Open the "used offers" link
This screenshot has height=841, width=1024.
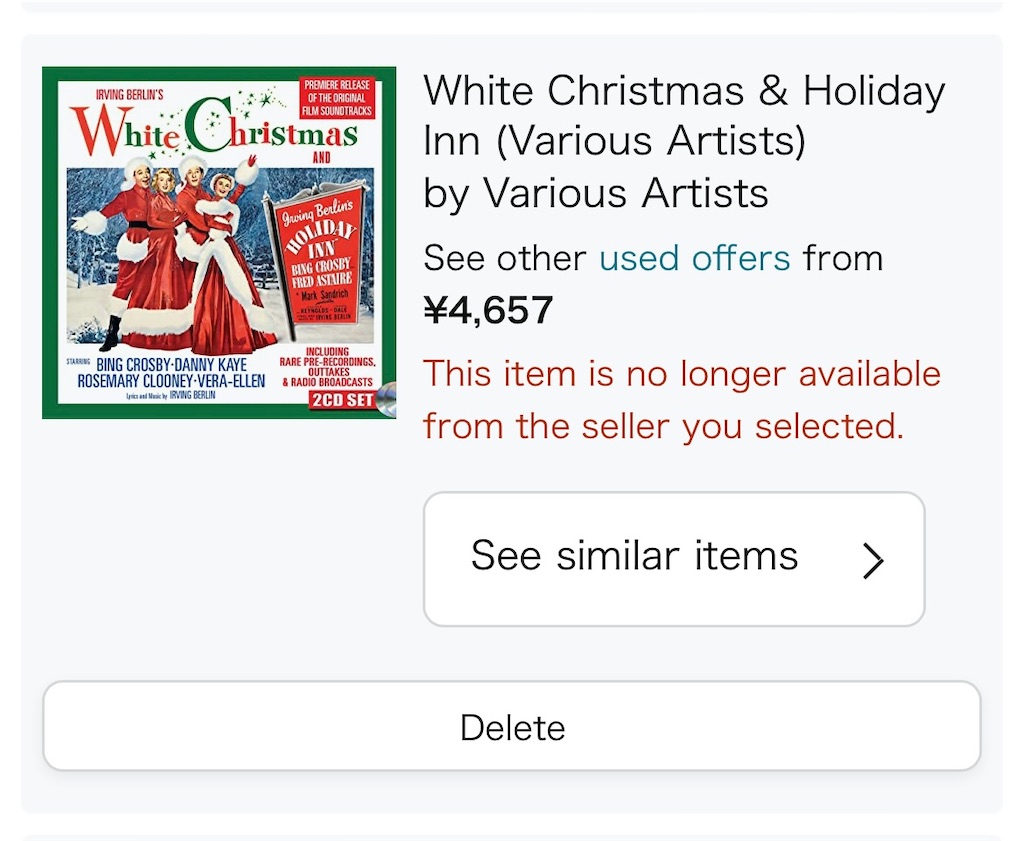click(x=695, y=258)
